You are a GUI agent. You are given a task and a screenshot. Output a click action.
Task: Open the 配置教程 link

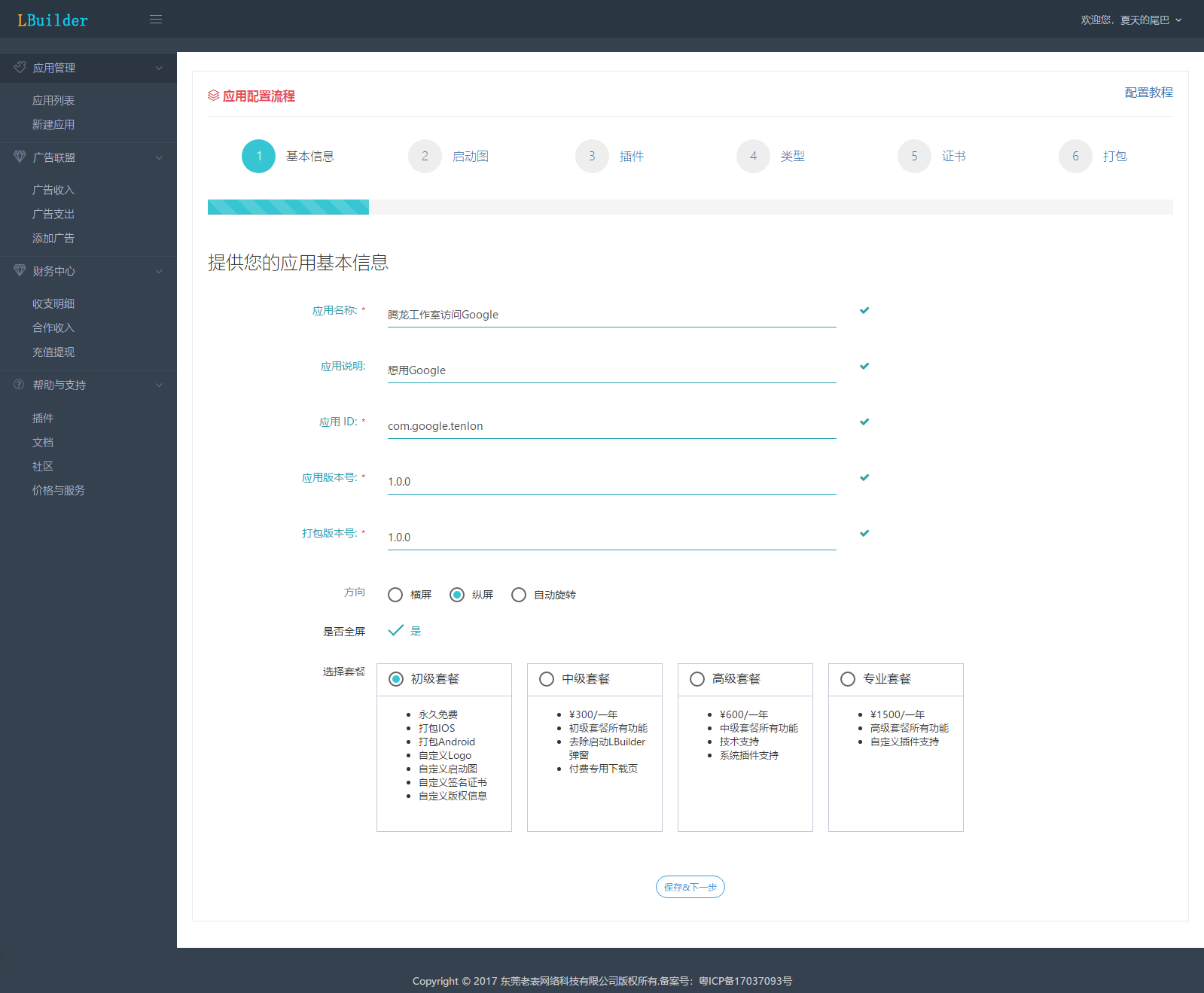(1148, 93)
